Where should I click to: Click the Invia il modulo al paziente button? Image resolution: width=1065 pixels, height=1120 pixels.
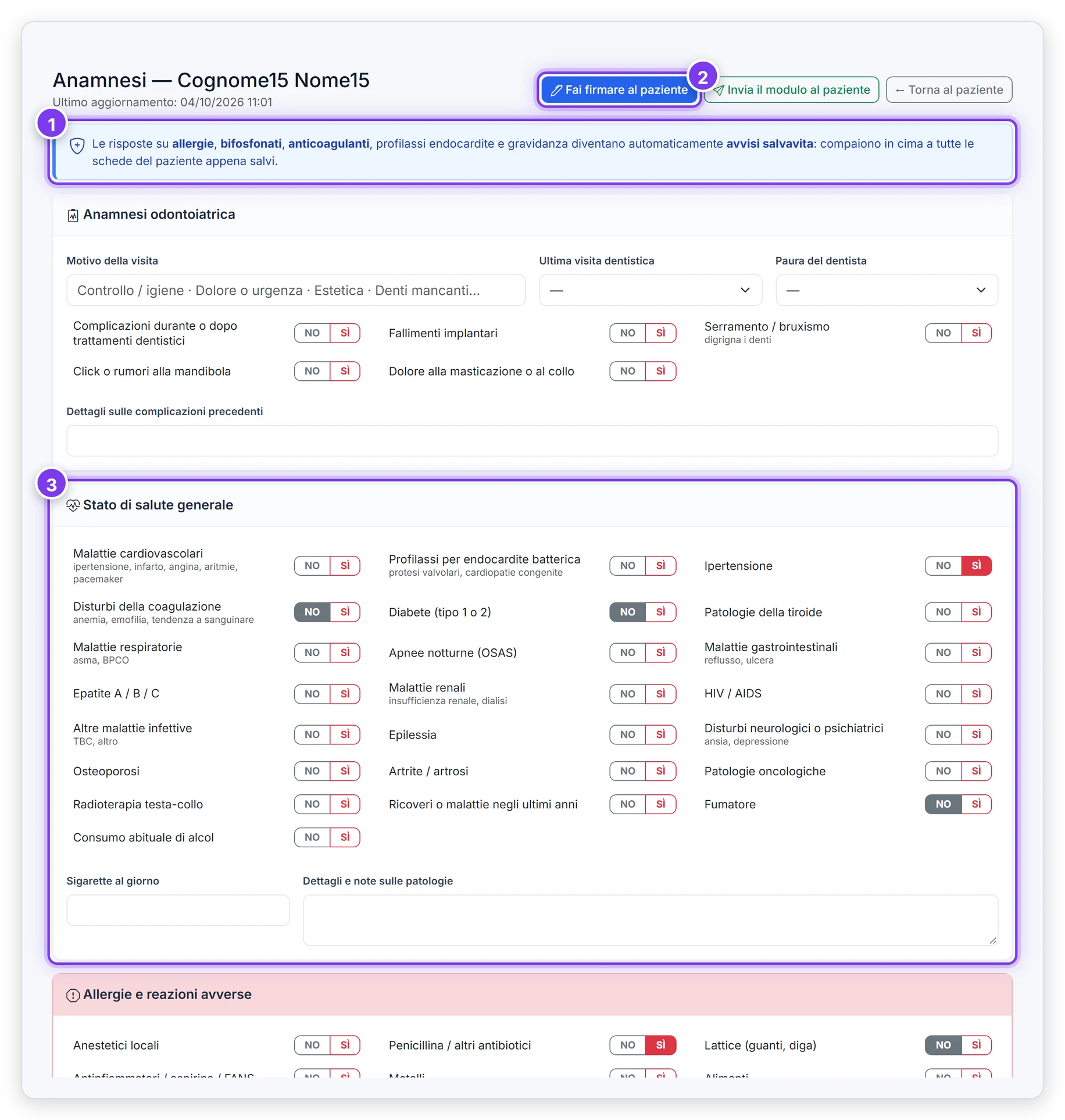[x=791, y=90]
